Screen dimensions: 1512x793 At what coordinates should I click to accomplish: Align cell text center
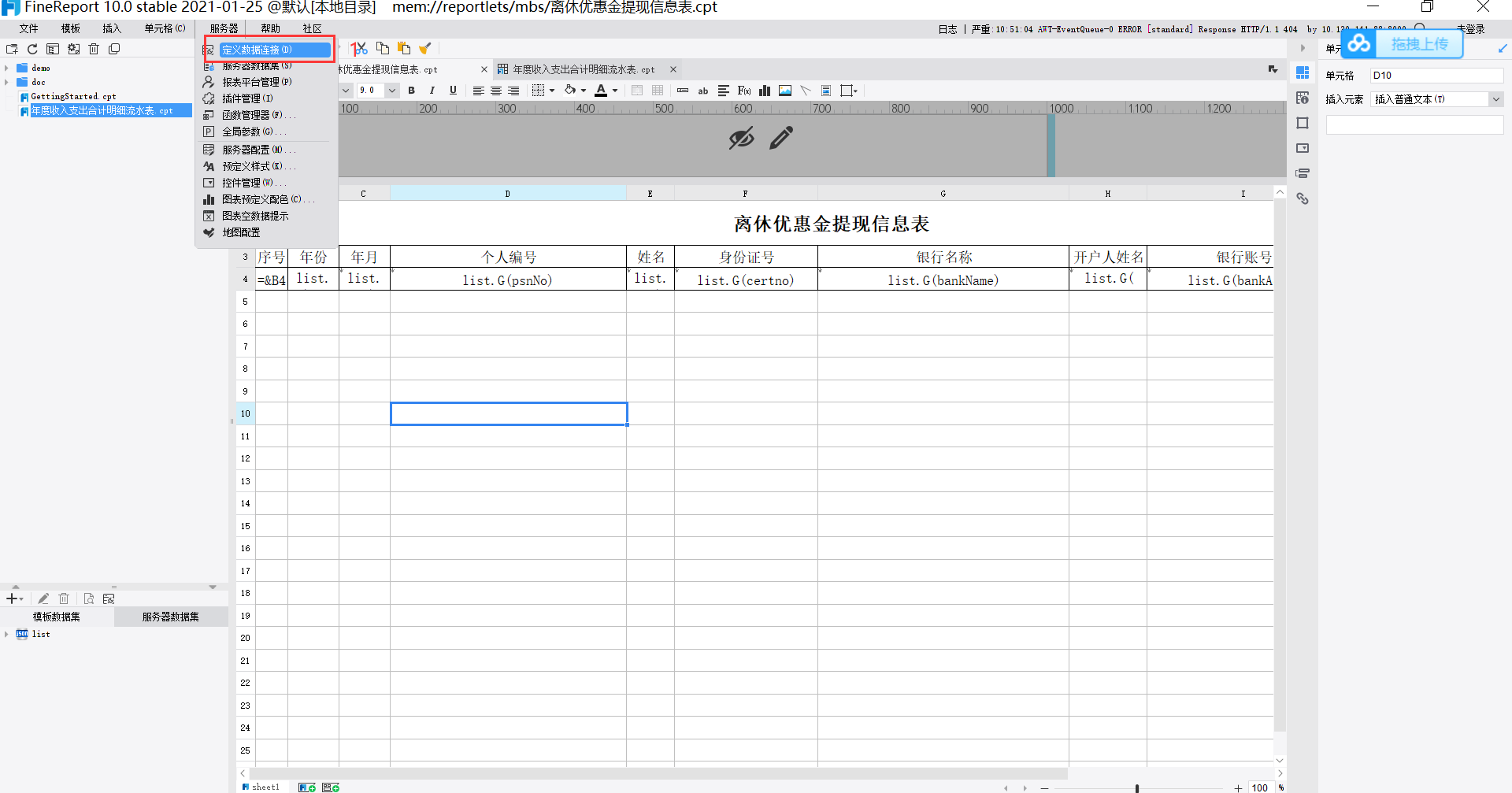click(496, 91)
